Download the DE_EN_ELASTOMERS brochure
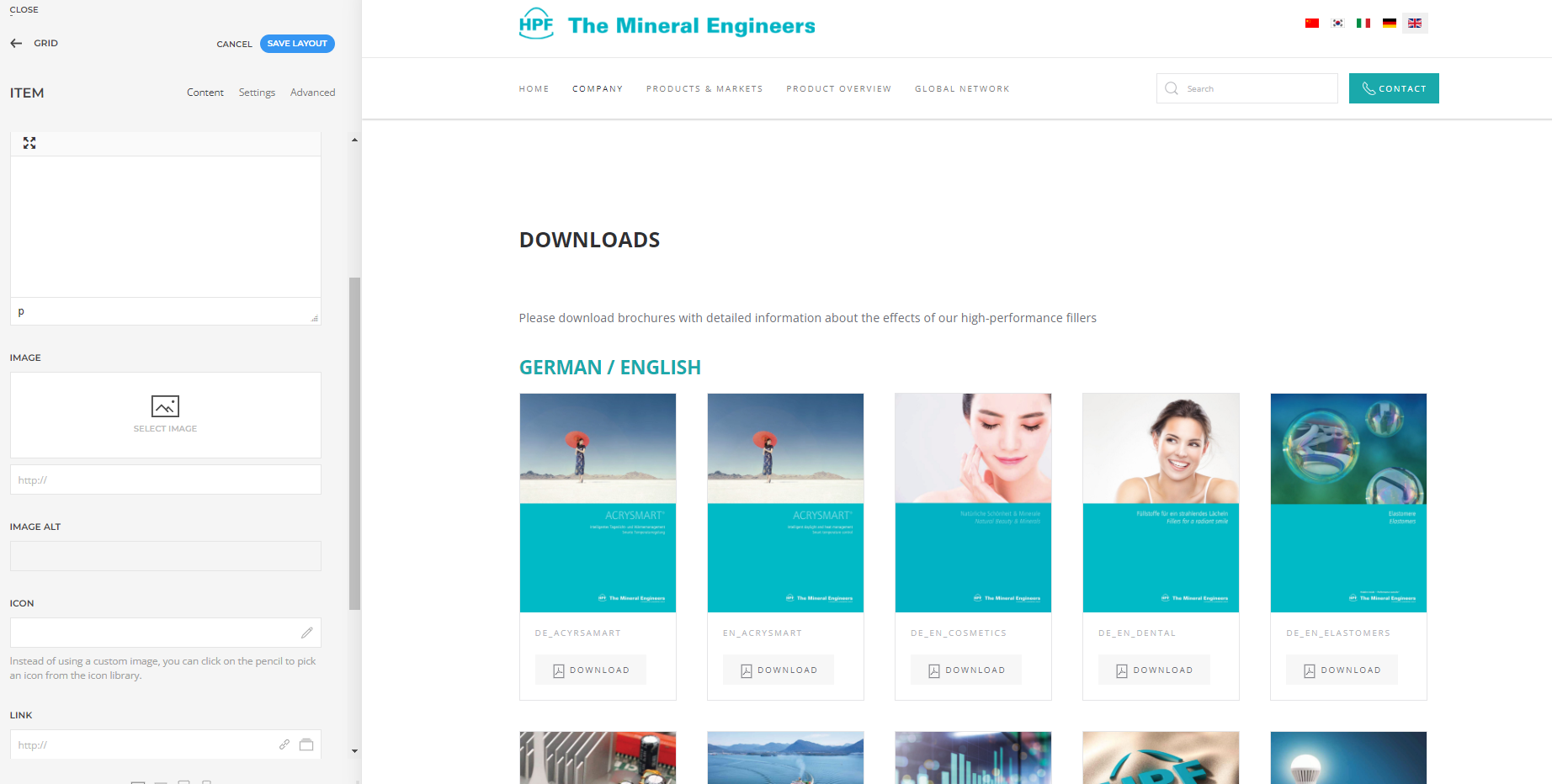Screen dimensions: 1552x784 [x=1342, y=670]
